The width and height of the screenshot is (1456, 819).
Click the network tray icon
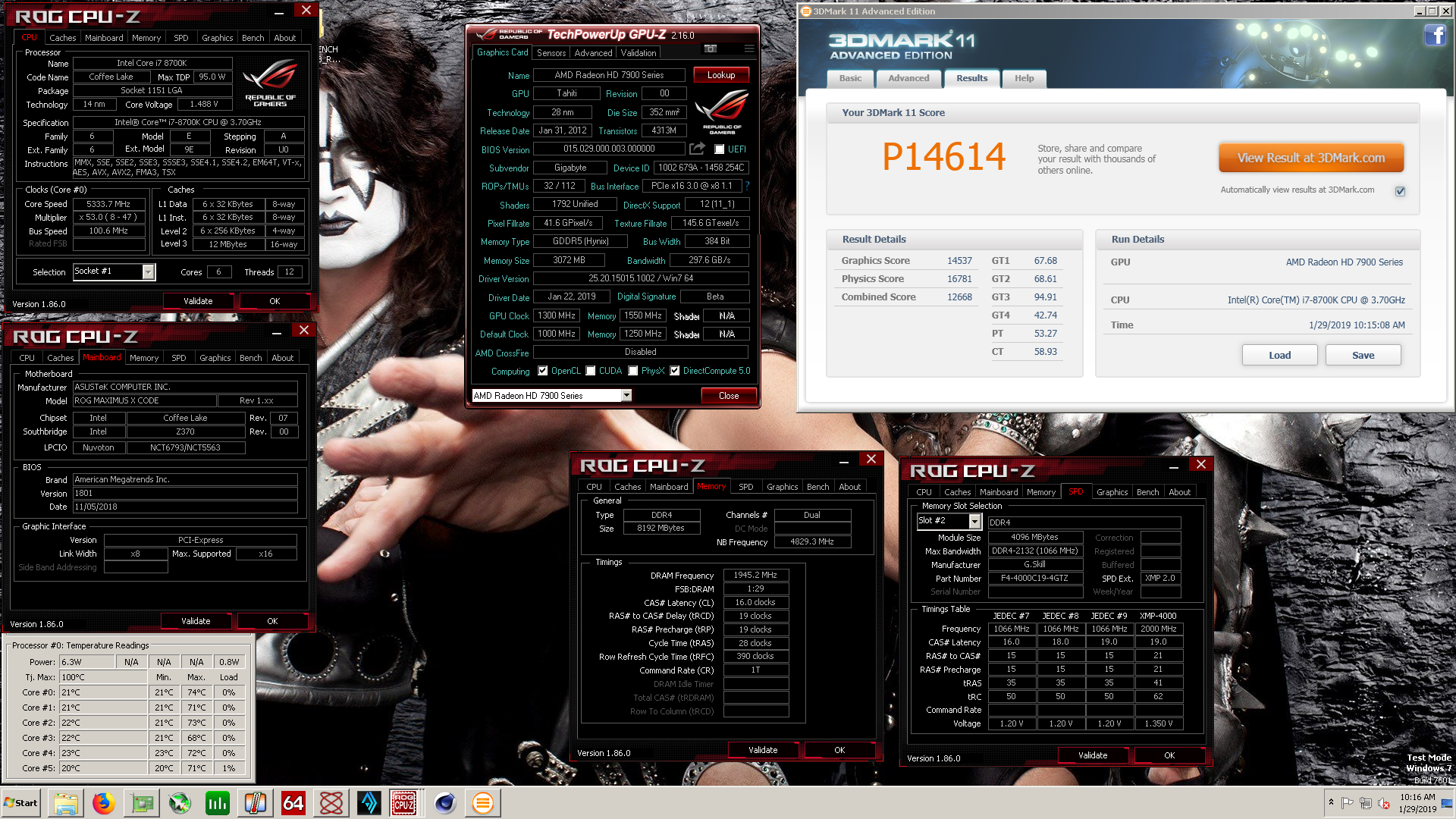pyautogui.click(x=1366, y=803)
